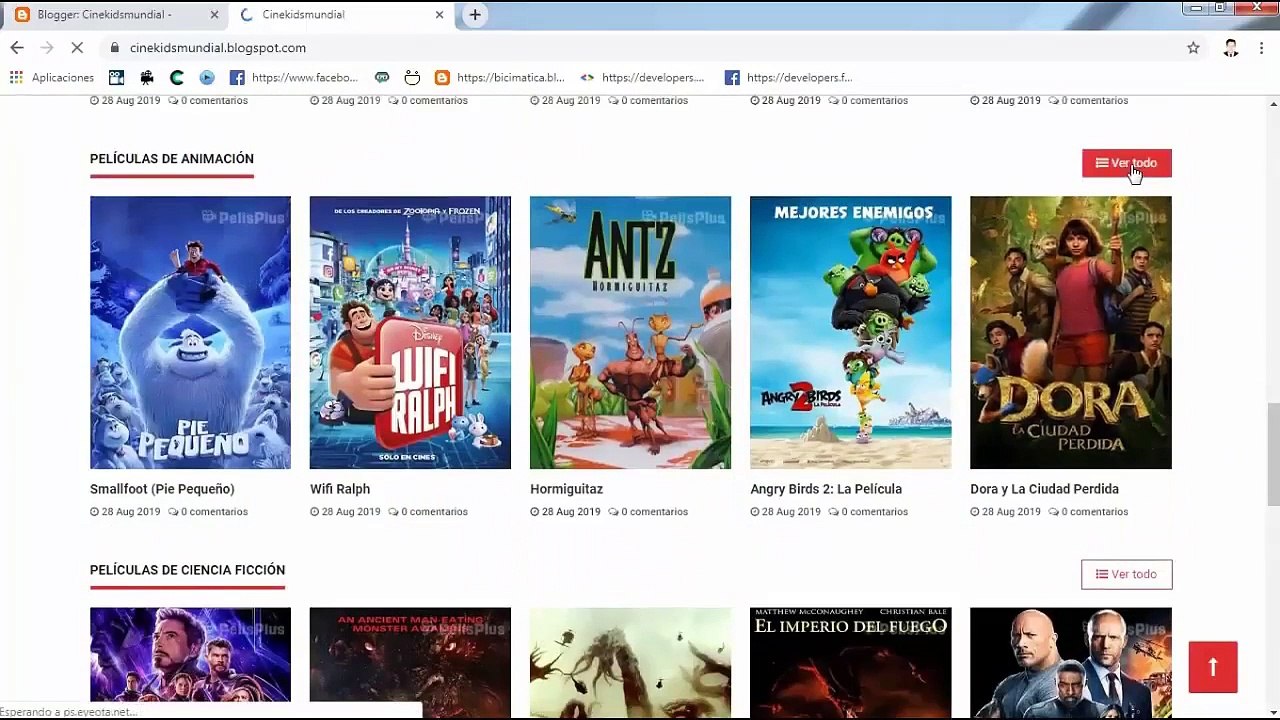The image size is (1280, 720).
Task: Click Ver todo for Películas de Ciencia Ficción
Action: pyautogui.click(x=1126, y=574)
